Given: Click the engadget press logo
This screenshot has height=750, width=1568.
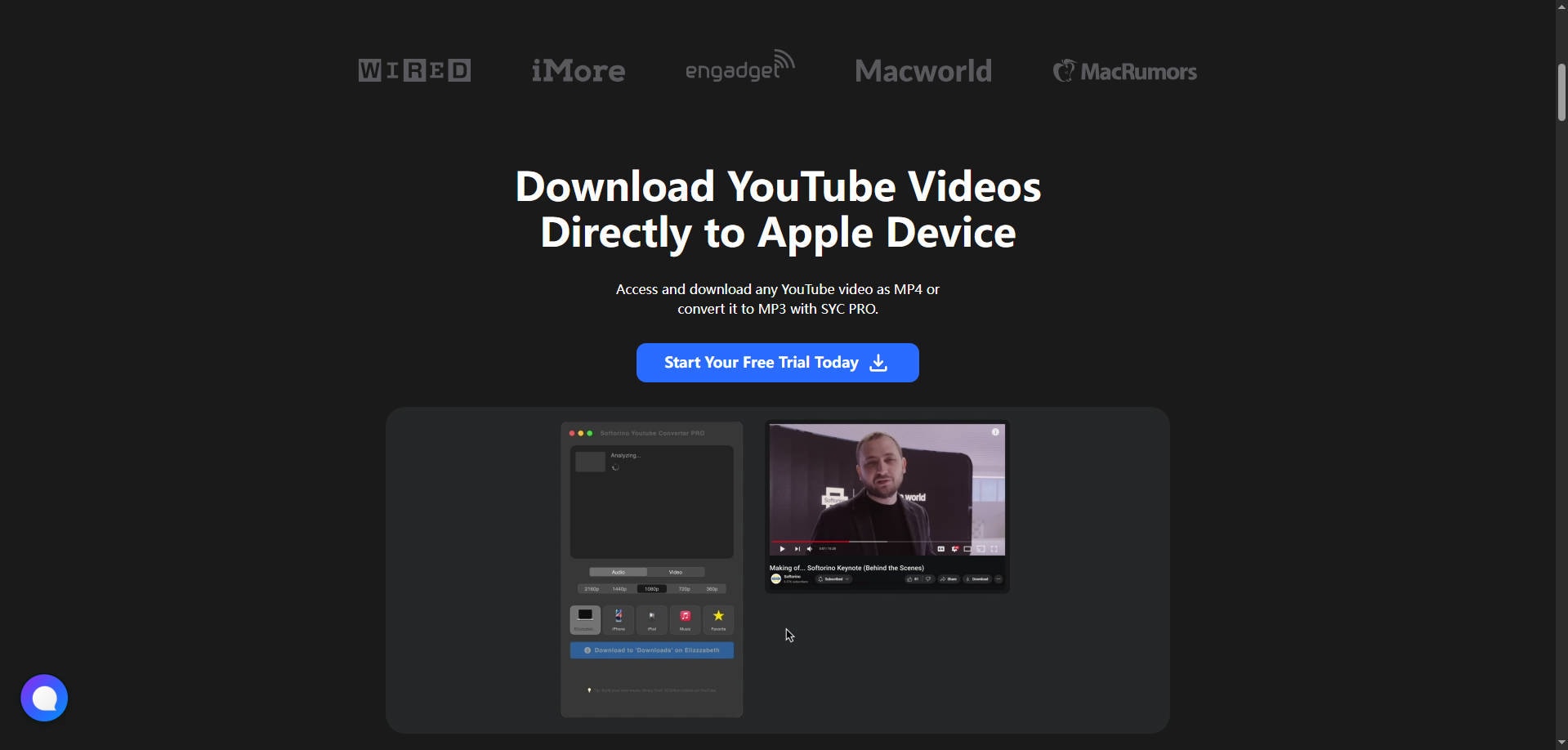Looking at the screenshot, I should 739,66.
